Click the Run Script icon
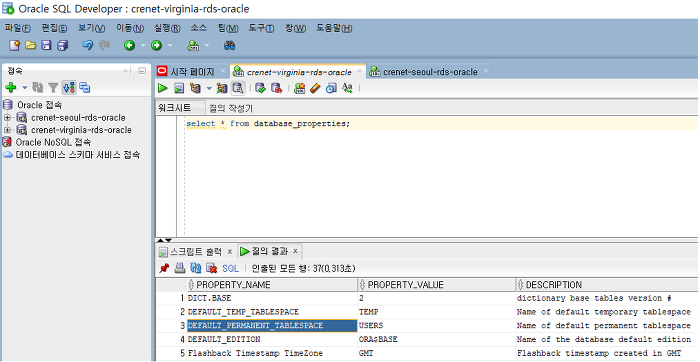This screenshot has height=362, width=700. [x=179, y=88]
